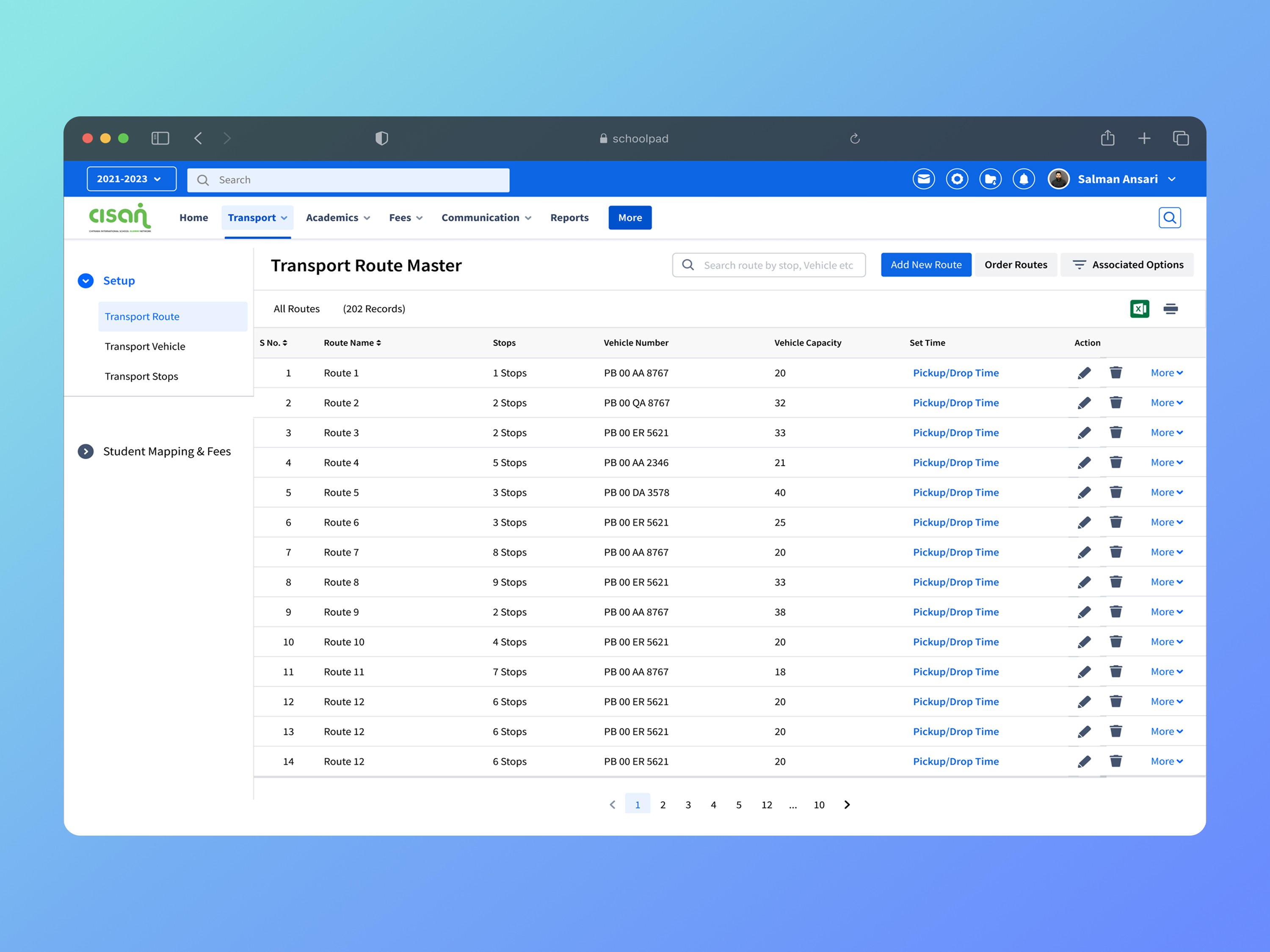The width and height of the screenshot is (1270, 952).
Task: Click the search icon in navigation bar
Action: click(x=1169, y=217)
